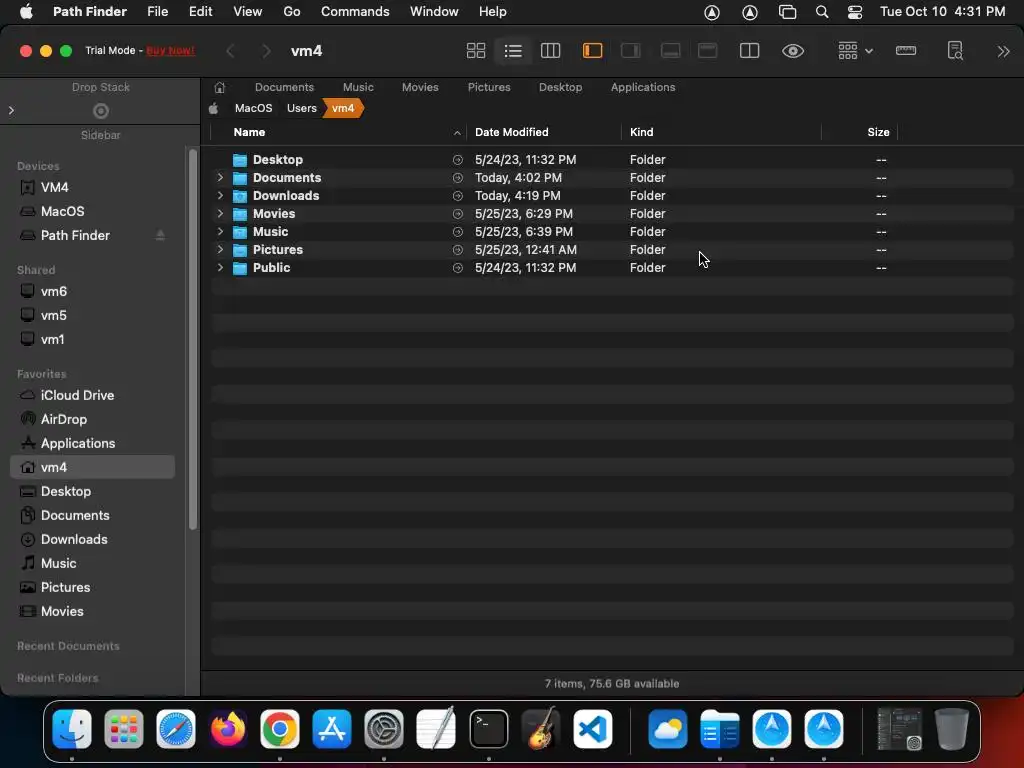
Task: Open Control Center in menu bar
Action: (x=854, y=12)
